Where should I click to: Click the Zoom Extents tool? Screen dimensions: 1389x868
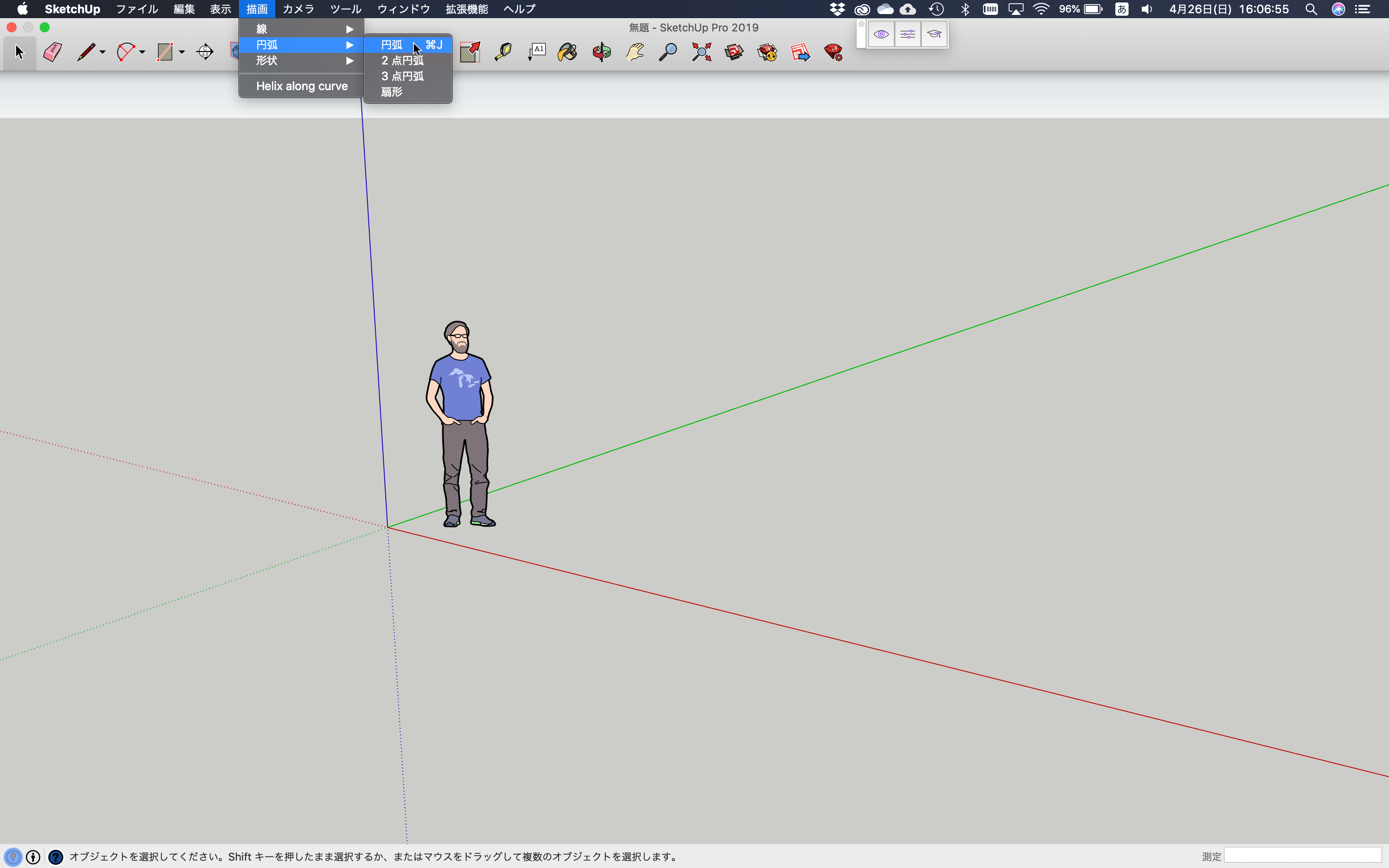tap(702, 52)
